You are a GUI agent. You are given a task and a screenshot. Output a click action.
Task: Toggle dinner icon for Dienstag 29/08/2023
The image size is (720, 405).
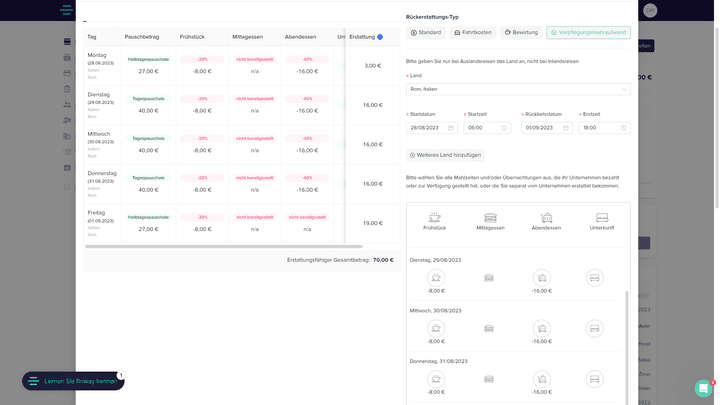[x=541, y=277]
